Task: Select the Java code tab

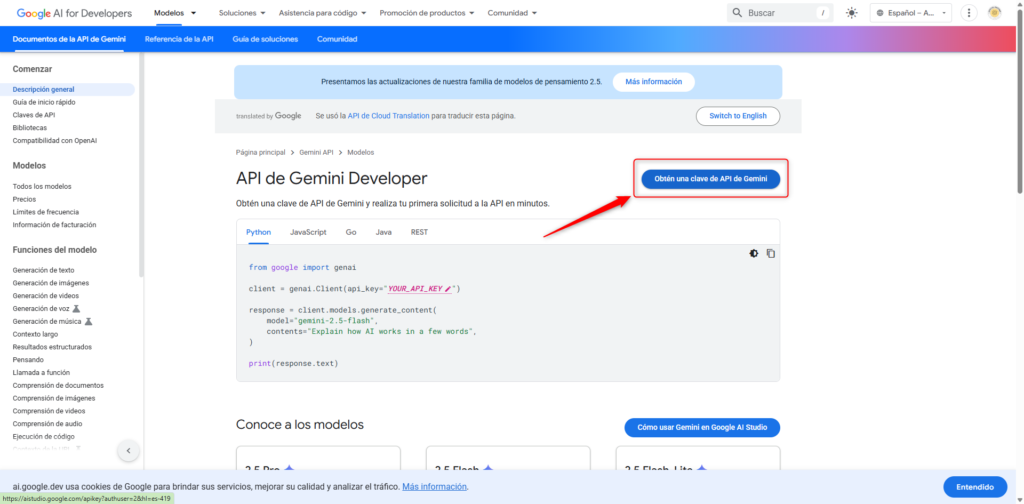Action: point(383,232)
